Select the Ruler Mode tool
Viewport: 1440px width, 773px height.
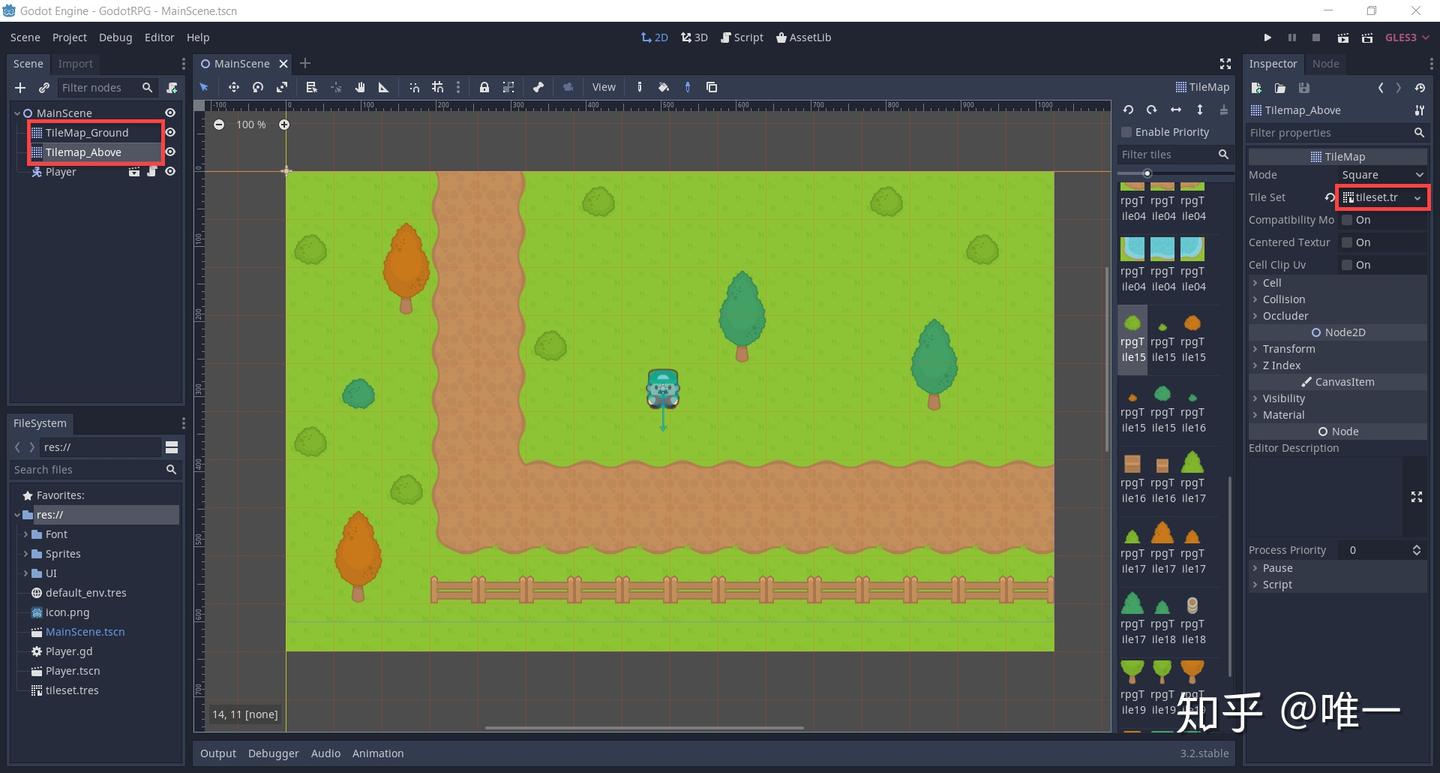point(383,87)
